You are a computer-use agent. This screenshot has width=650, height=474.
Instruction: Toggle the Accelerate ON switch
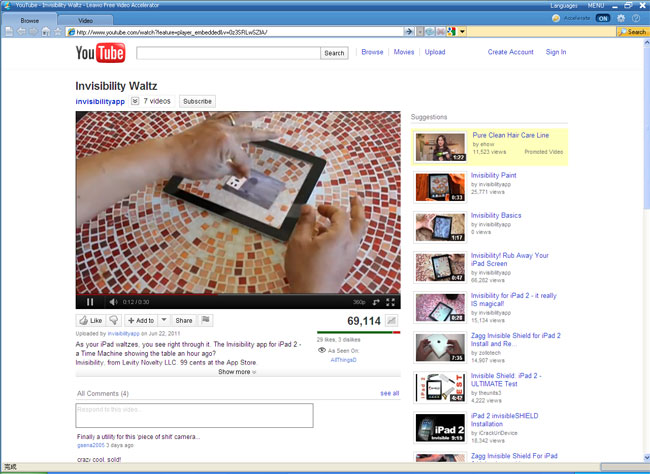click(x=603, y=18)
